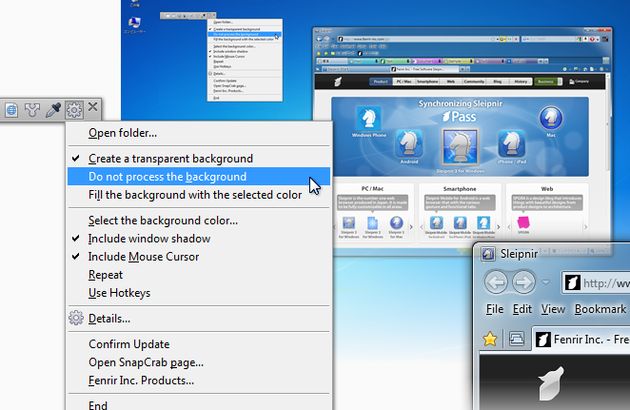
Task: Select the eyedropper color picker tool
Action: 53,110
